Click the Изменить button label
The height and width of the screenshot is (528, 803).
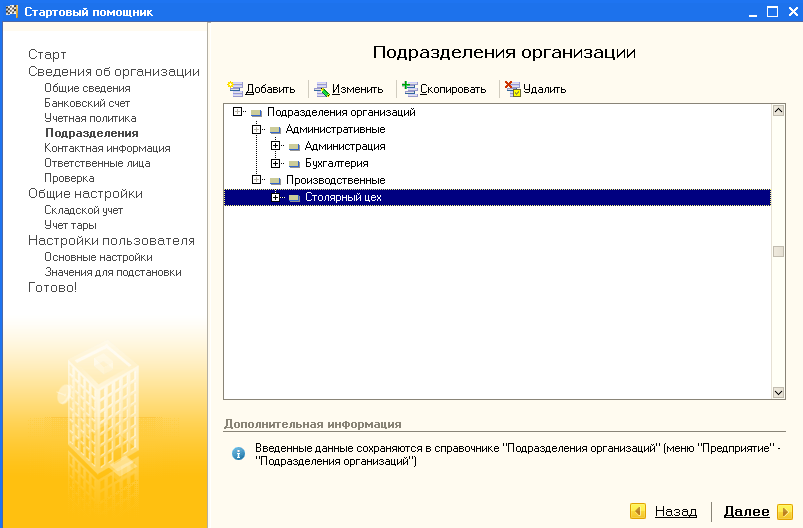(x=357, y=89)
